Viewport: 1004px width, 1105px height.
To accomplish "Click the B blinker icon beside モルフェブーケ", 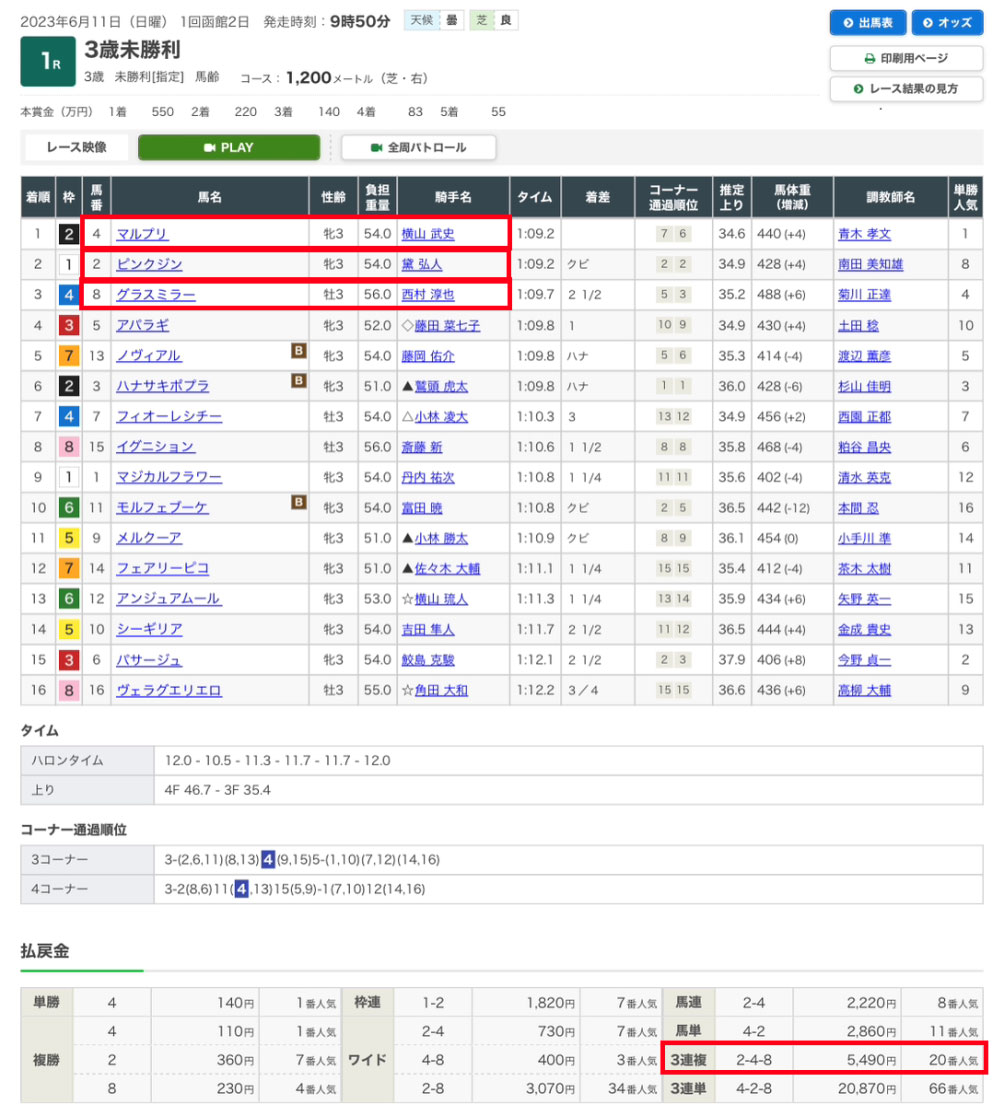I will click(298, 503).
